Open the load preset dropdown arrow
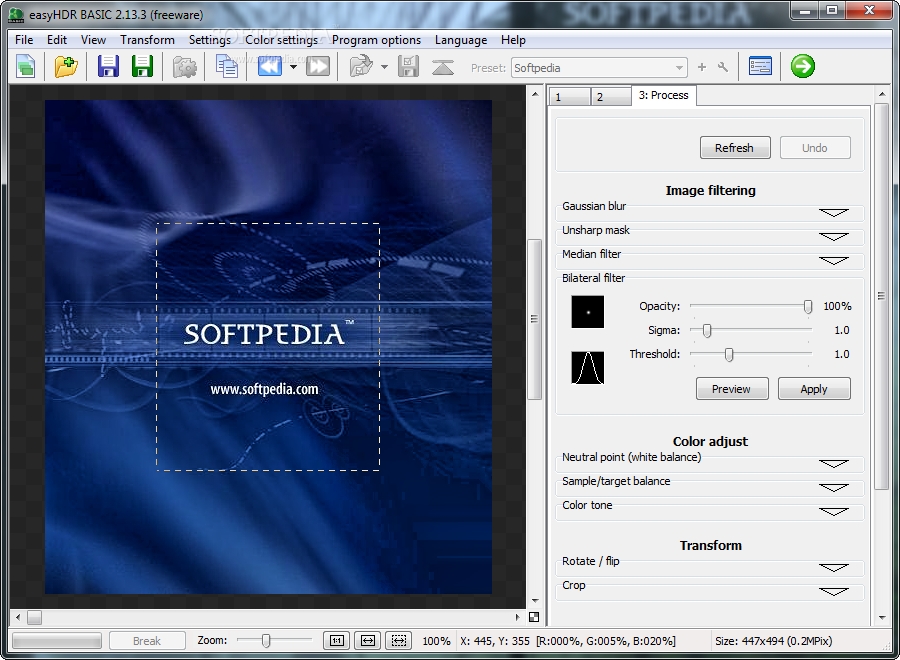This screenshot has height=660, width=900. pos(384,67)
